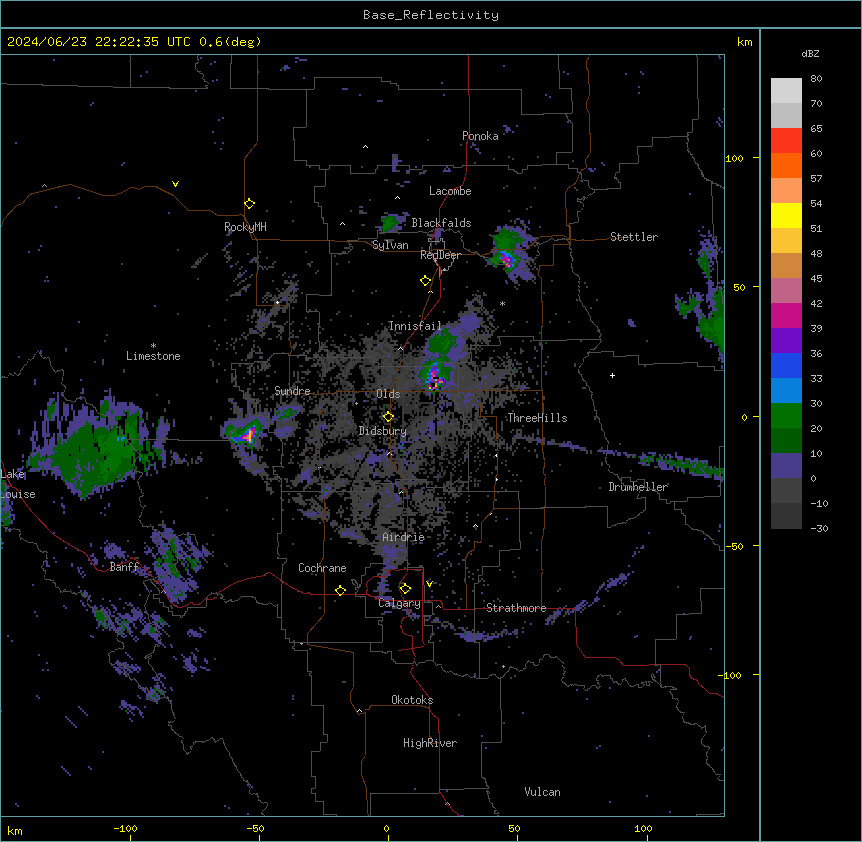The height and width of the screenshot is (842, 862).
Task: Pick the purple 36-39 dBZ legend swatch
Action: 786,341
